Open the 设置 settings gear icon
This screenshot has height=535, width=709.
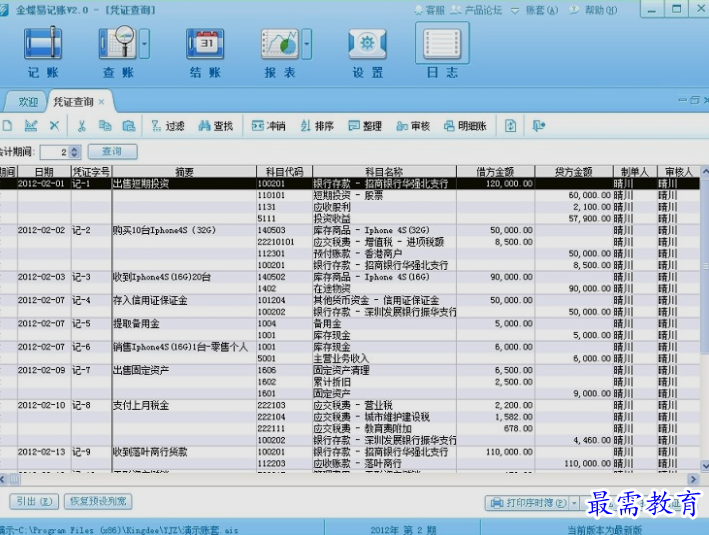coord(368,52)
